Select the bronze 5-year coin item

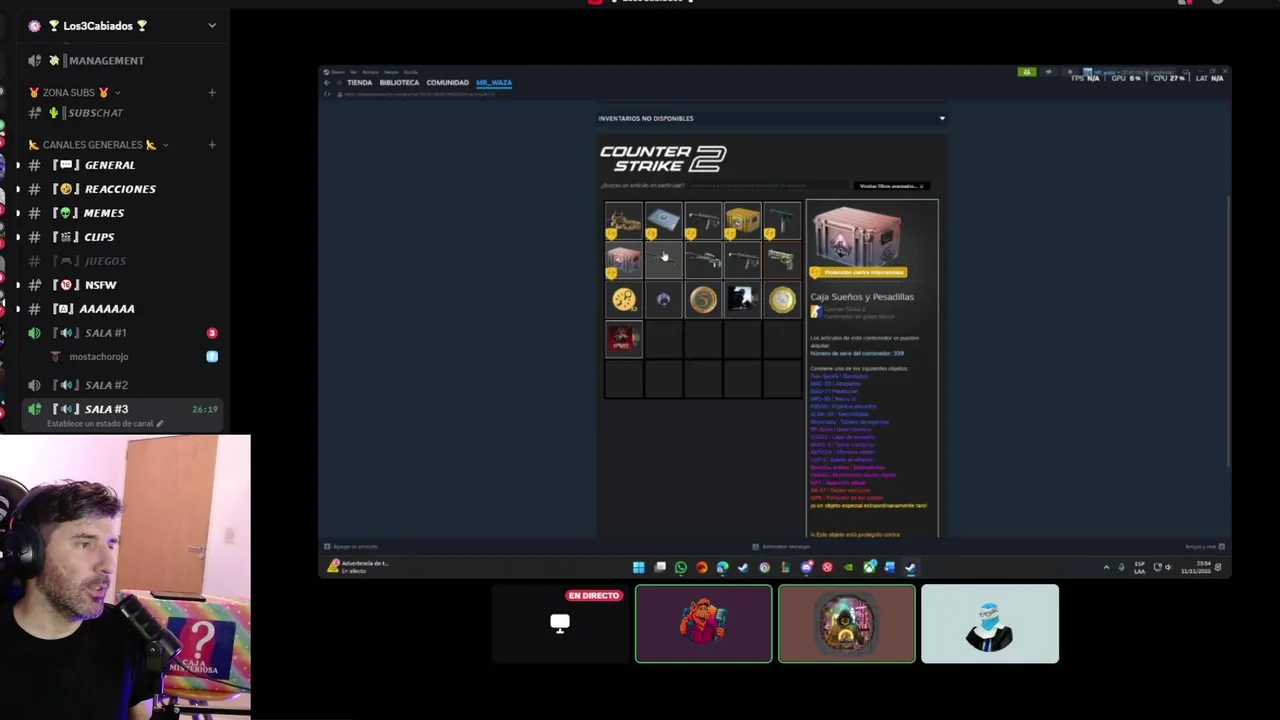pos(703,300)
